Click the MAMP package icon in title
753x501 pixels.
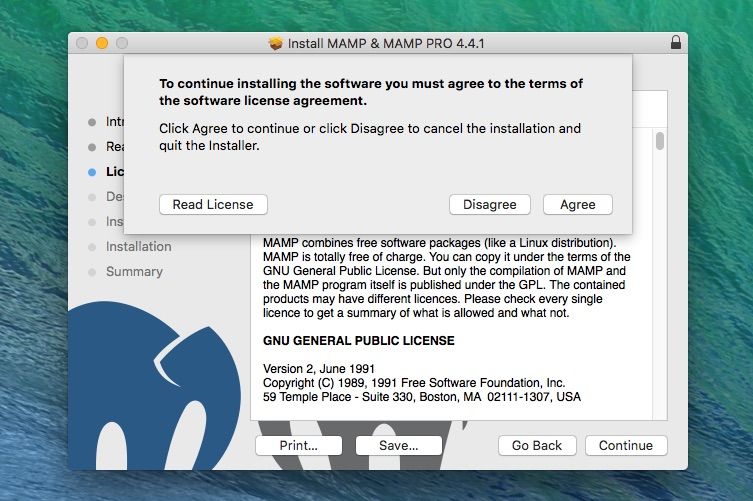(276, 44)
